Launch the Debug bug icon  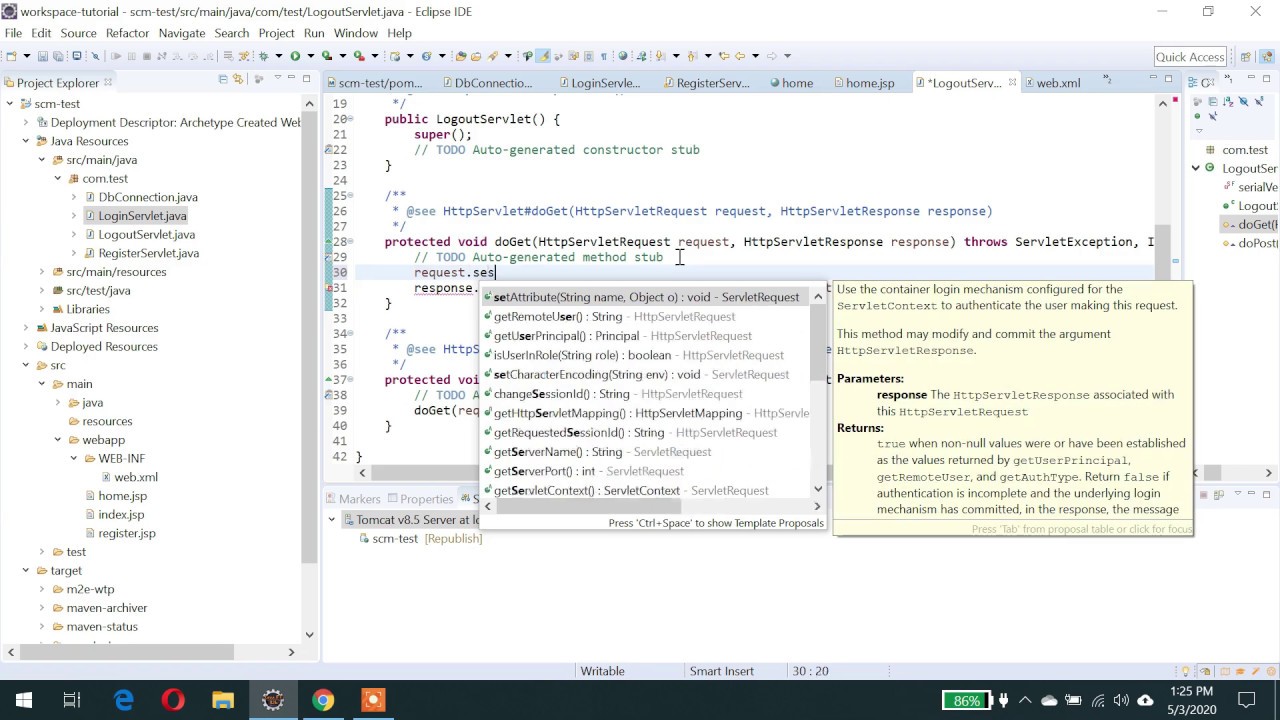(x=263, y=56)
